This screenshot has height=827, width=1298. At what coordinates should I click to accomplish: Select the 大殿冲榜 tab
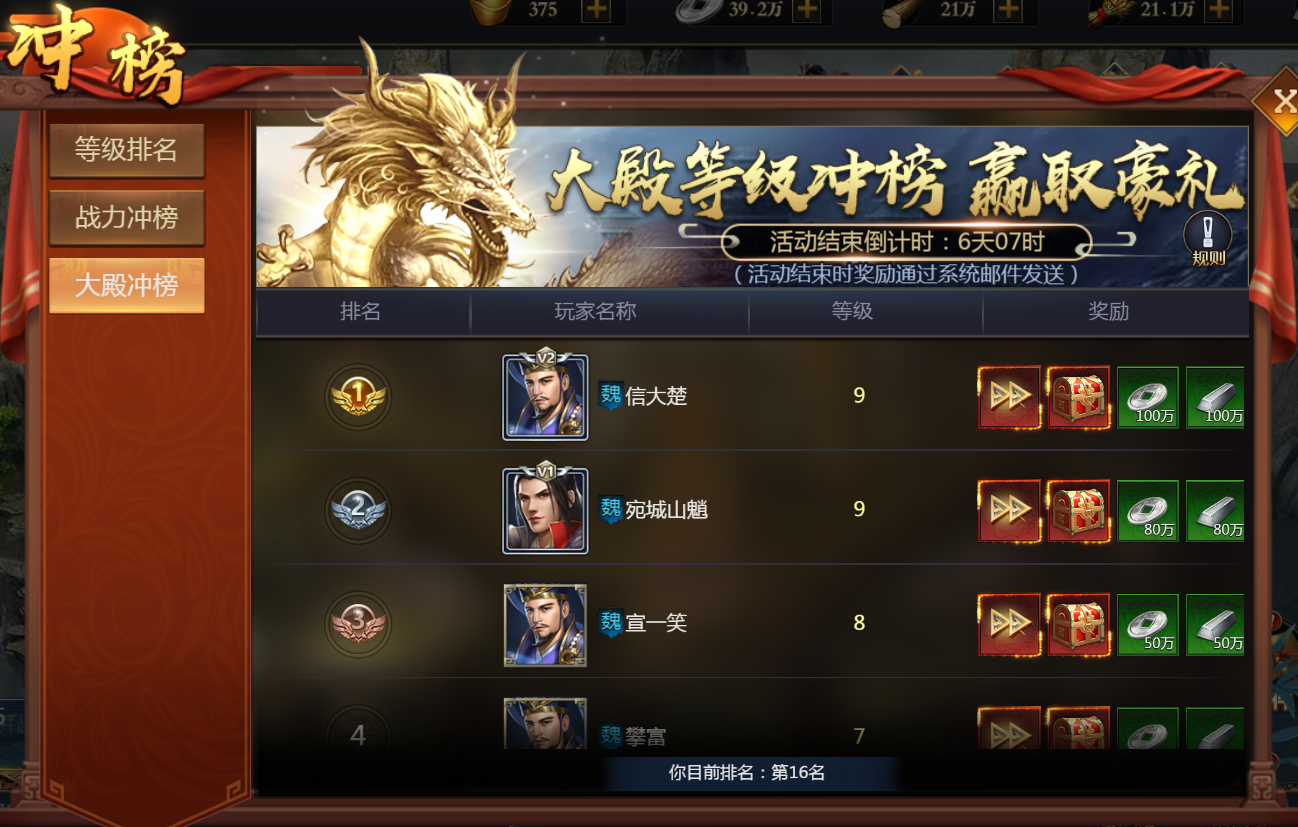[x=127, y=286]
